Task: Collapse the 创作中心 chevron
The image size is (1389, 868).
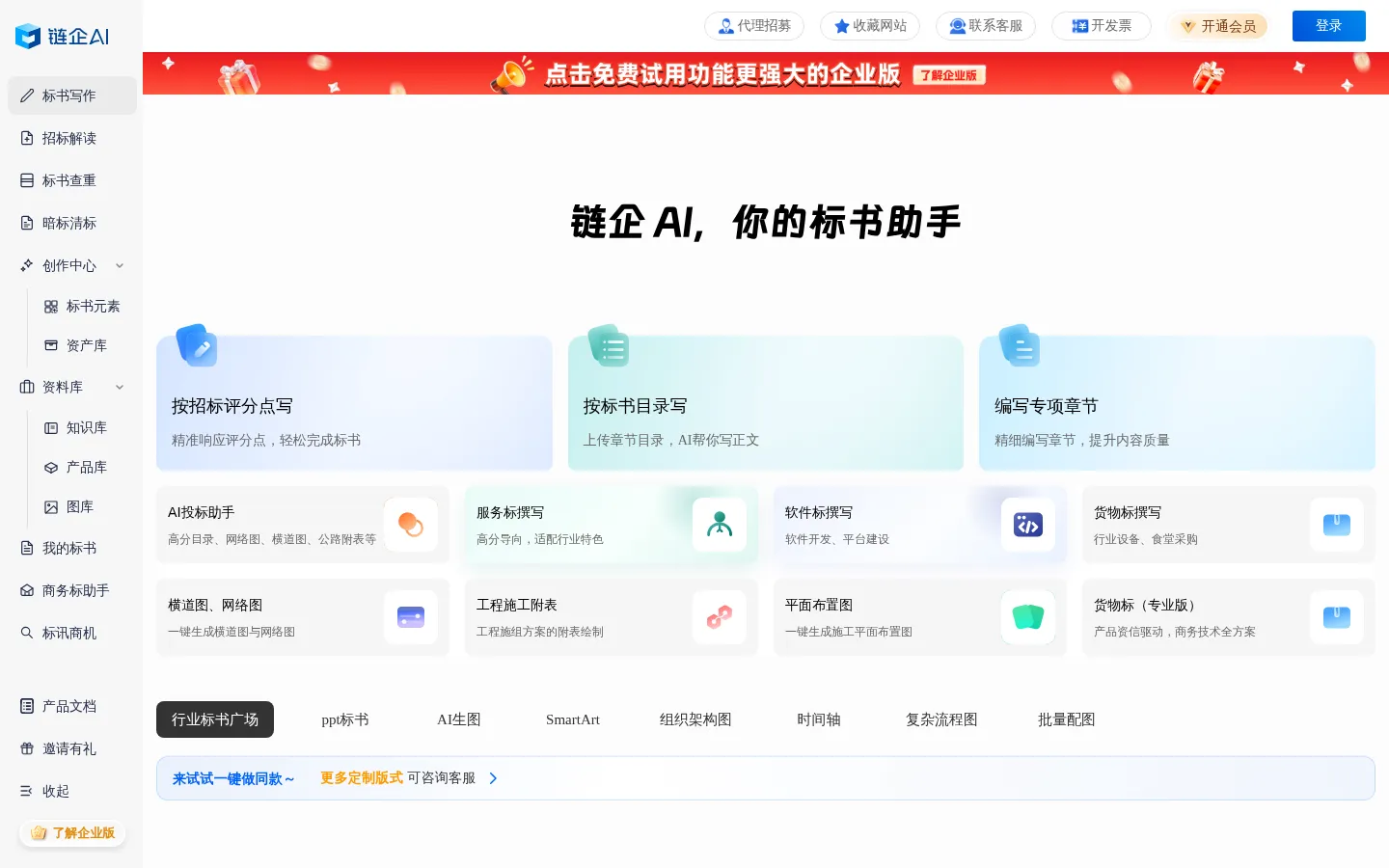Action: click(x=120, y=265)
